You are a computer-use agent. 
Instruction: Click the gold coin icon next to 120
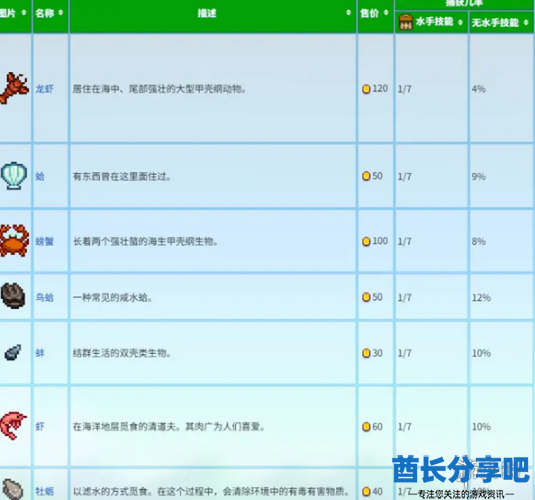(366, 89)
